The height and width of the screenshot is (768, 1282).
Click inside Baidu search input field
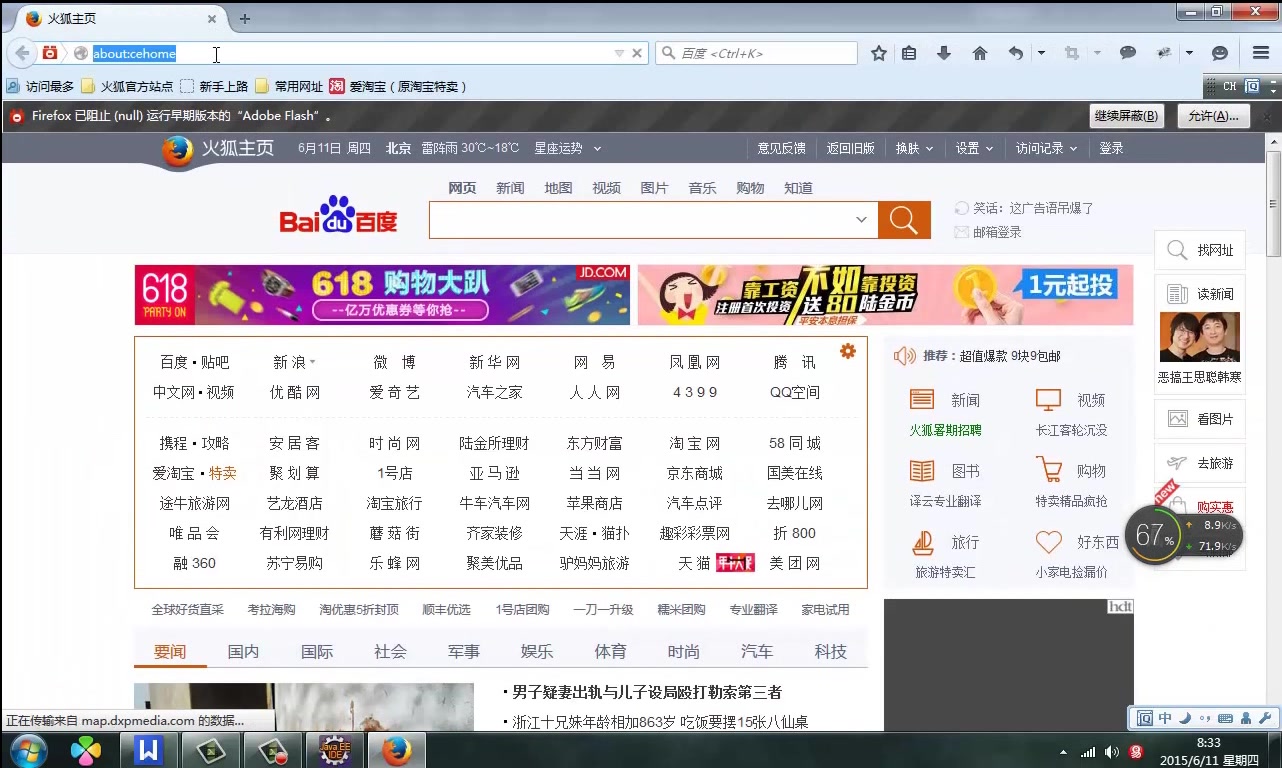[x=640, y=220]
